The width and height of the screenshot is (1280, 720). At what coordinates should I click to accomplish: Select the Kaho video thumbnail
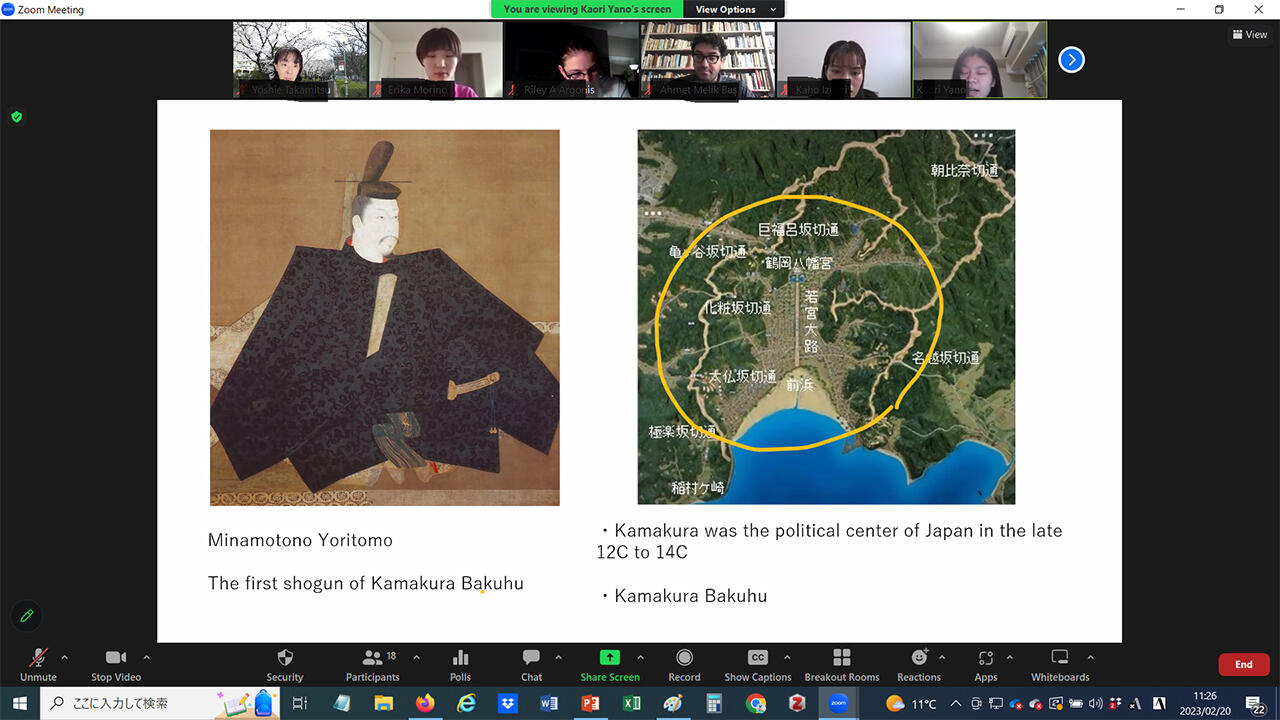click(844, 59)
